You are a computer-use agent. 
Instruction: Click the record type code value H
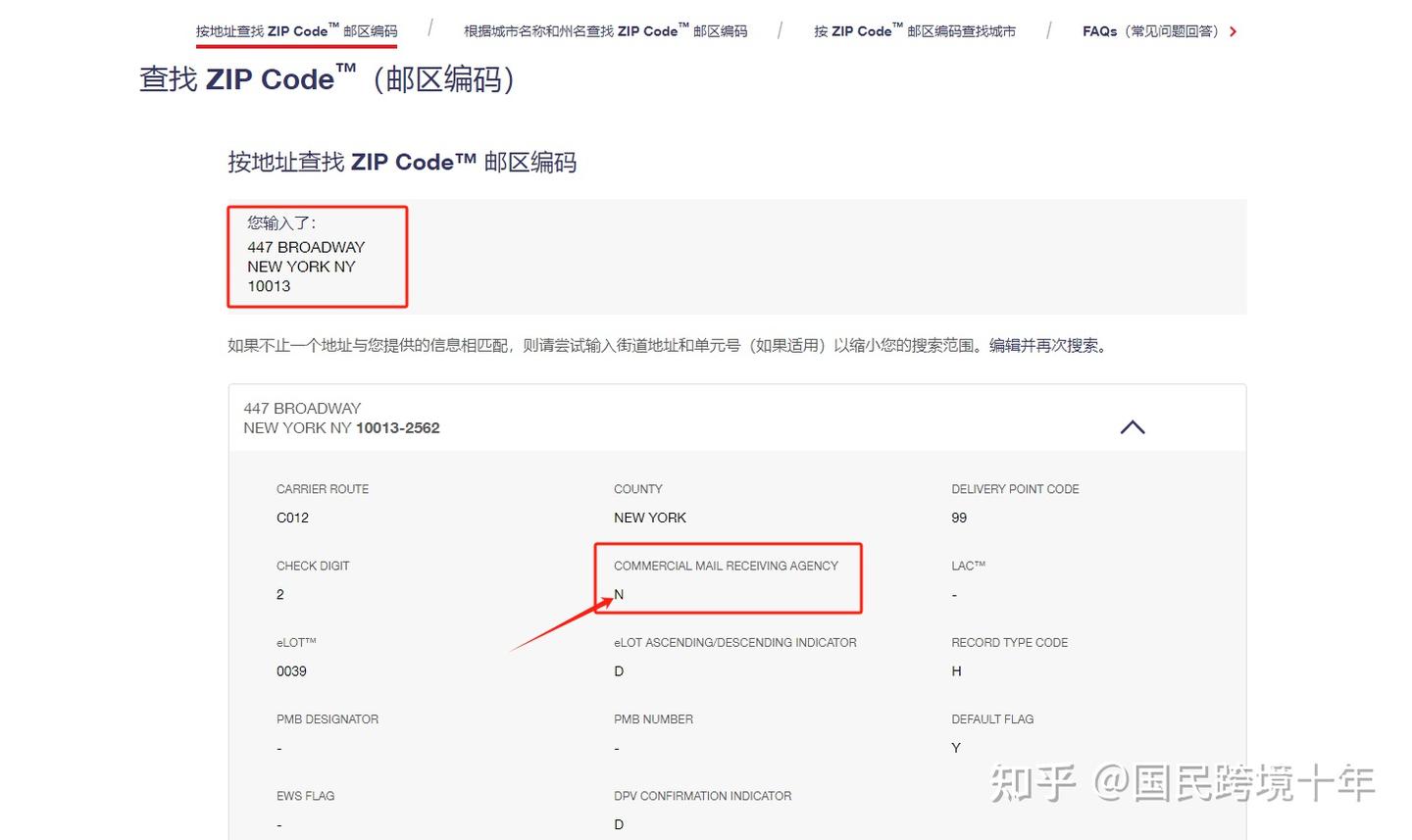click(956, 671)
